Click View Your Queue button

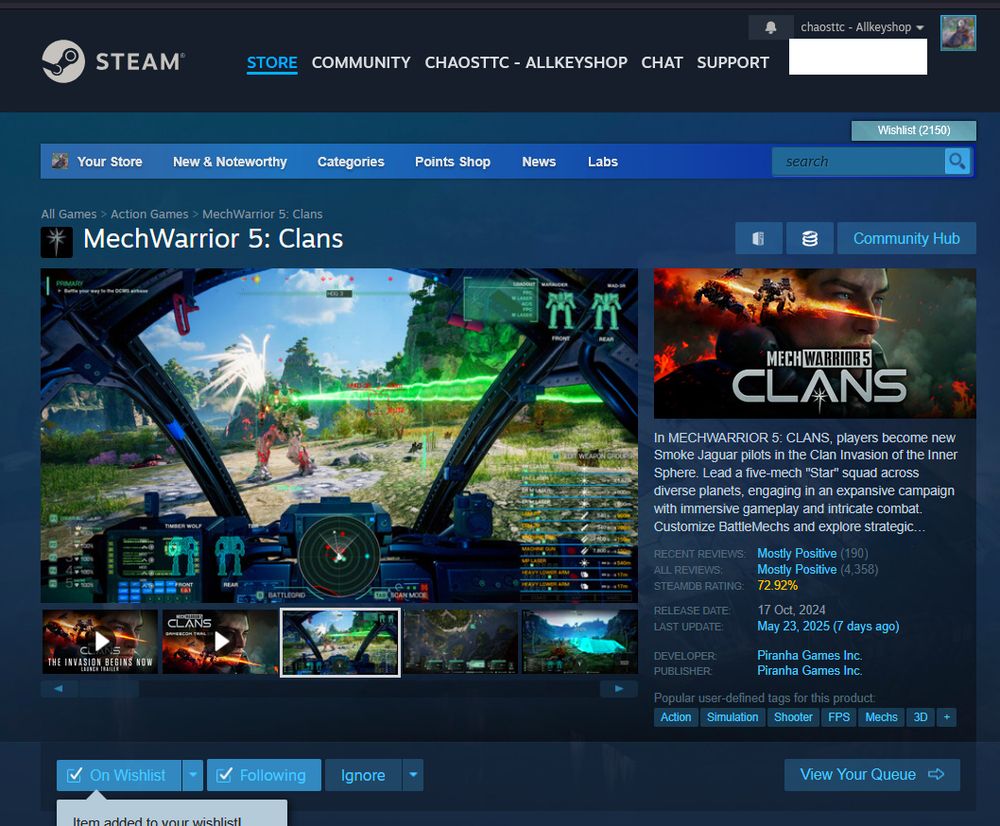(x=872, y=774)
